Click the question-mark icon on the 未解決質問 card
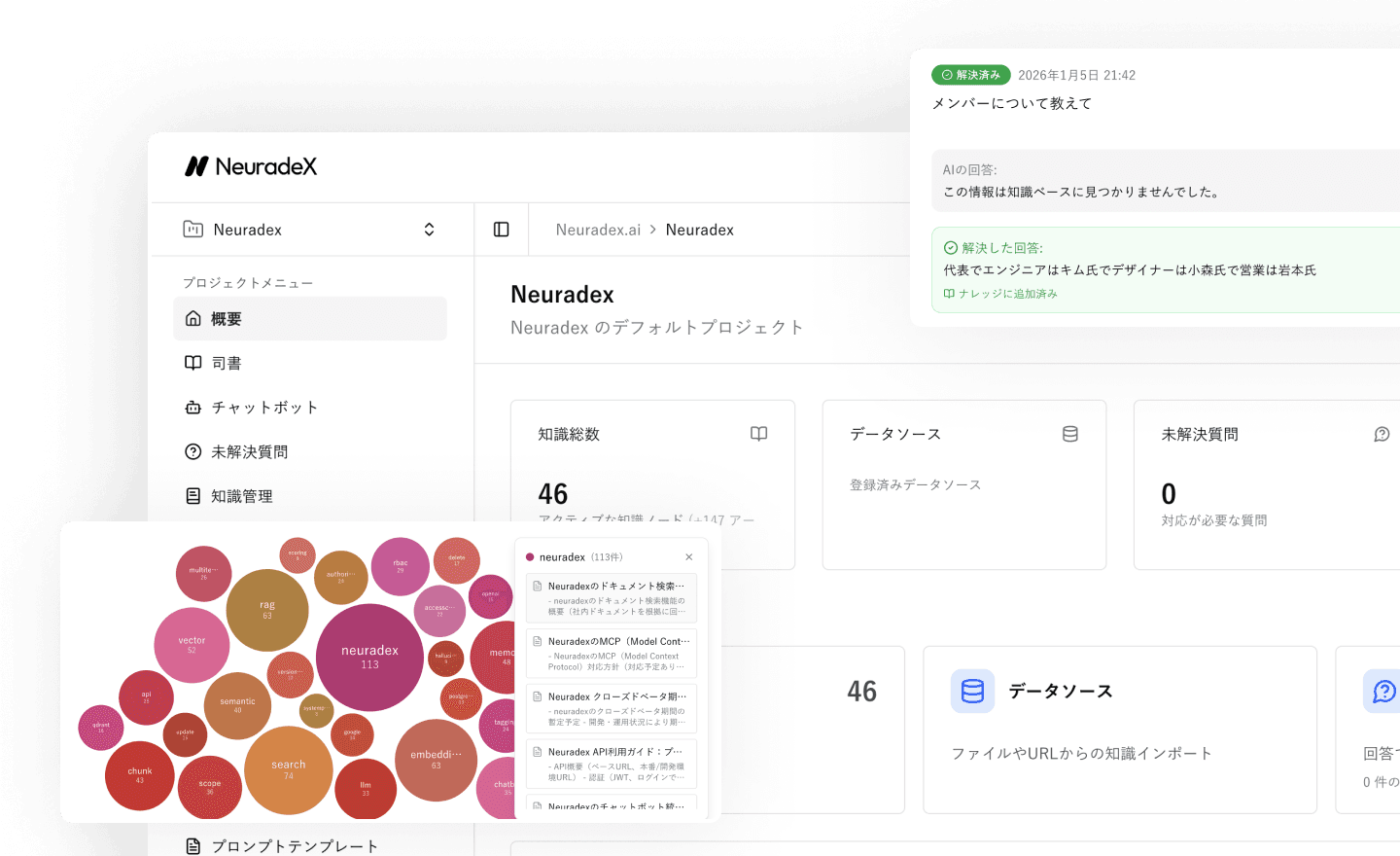This screenshot has height=856, width=1400. pos(1382,434)
